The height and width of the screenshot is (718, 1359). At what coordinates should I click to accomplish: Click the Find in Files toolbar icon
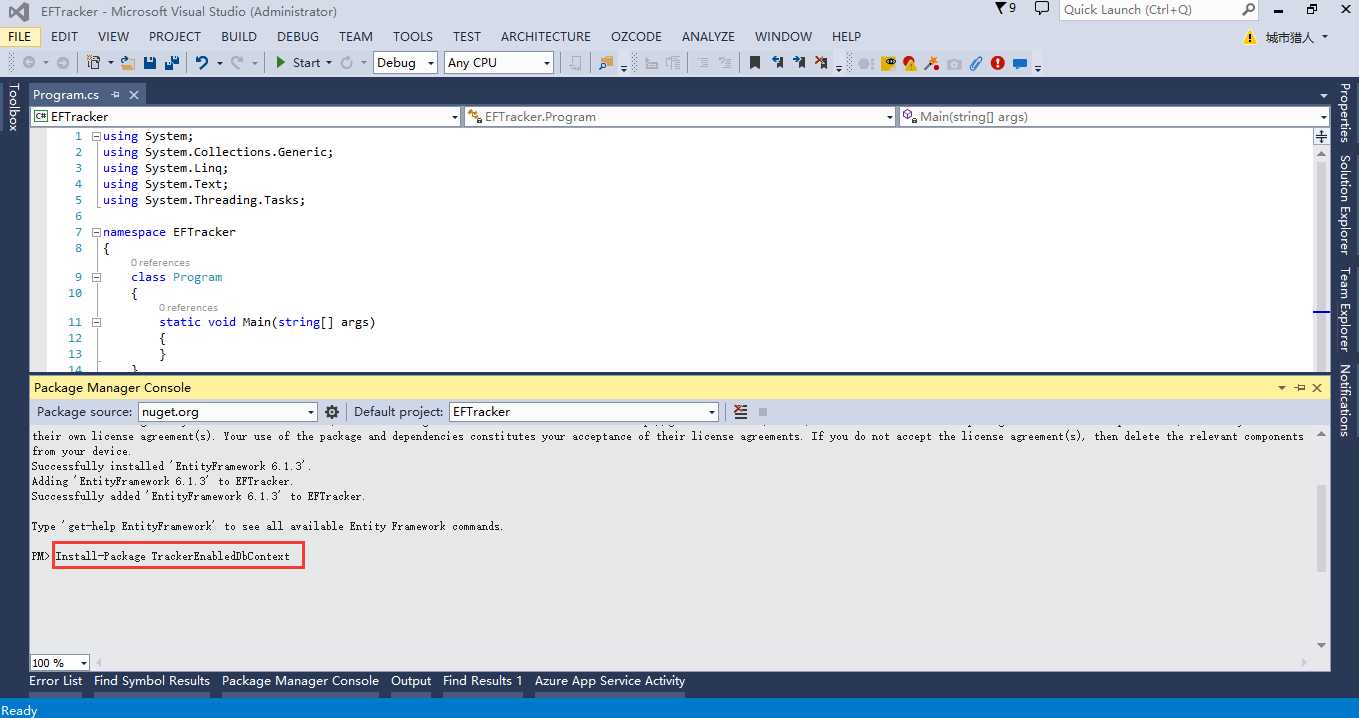click(x=606, y=62)
